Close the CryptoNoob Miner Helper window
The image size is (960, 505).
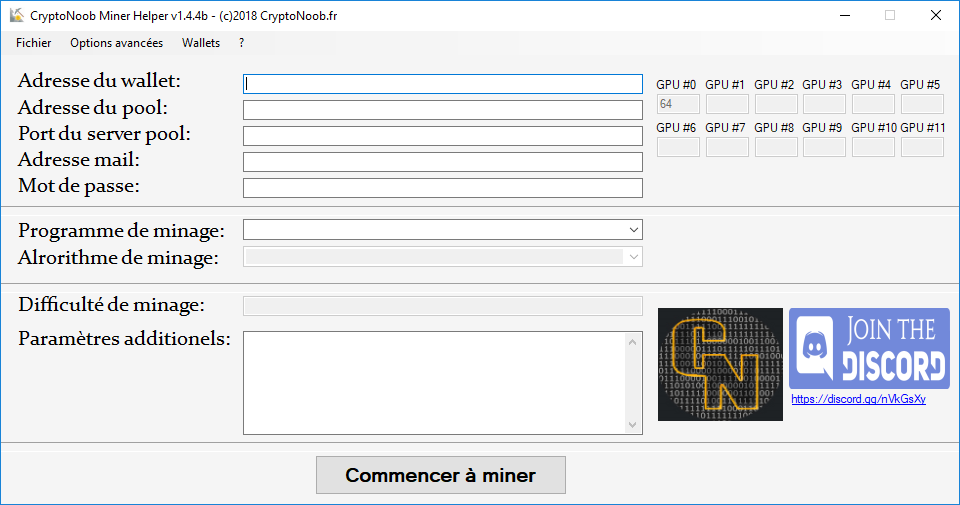coord(936,15)
